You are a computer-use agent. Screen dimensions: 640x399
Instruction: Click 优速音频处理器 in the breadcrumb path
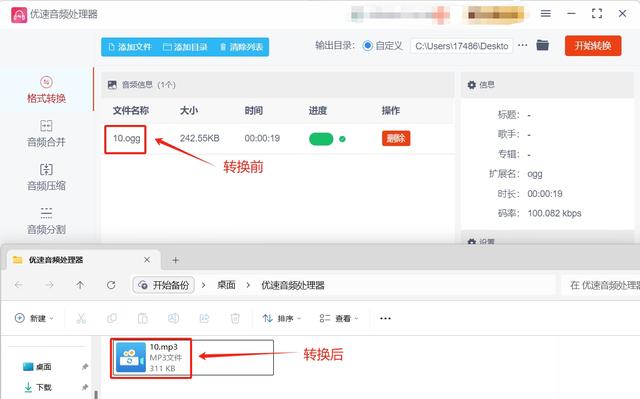pos(293,285)
